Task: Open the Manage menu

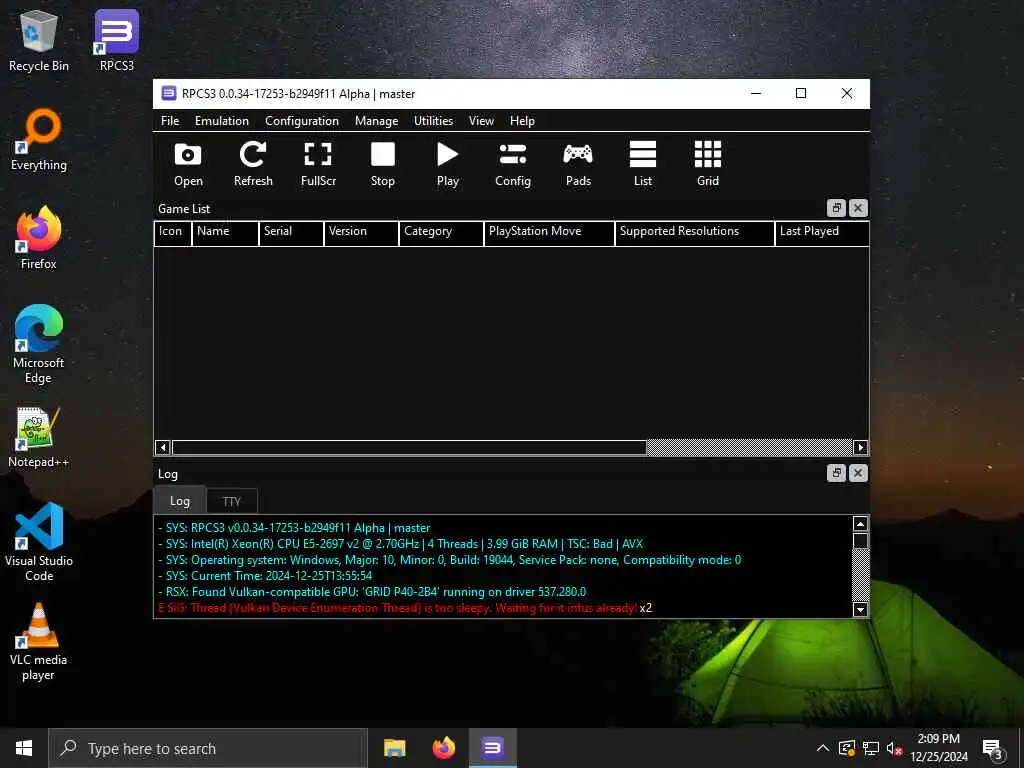Action: [376, 121]
